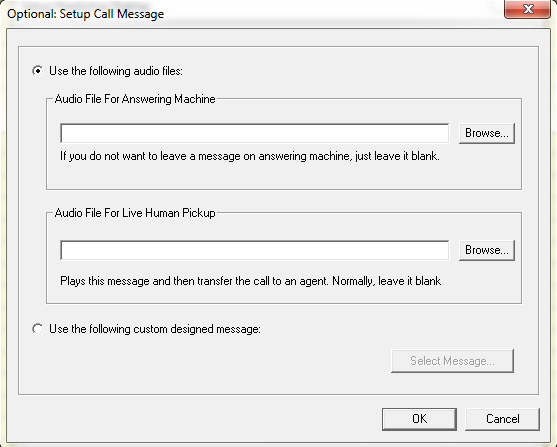
Task: Click blank dialog area left of the OK button
Action: 195,419
